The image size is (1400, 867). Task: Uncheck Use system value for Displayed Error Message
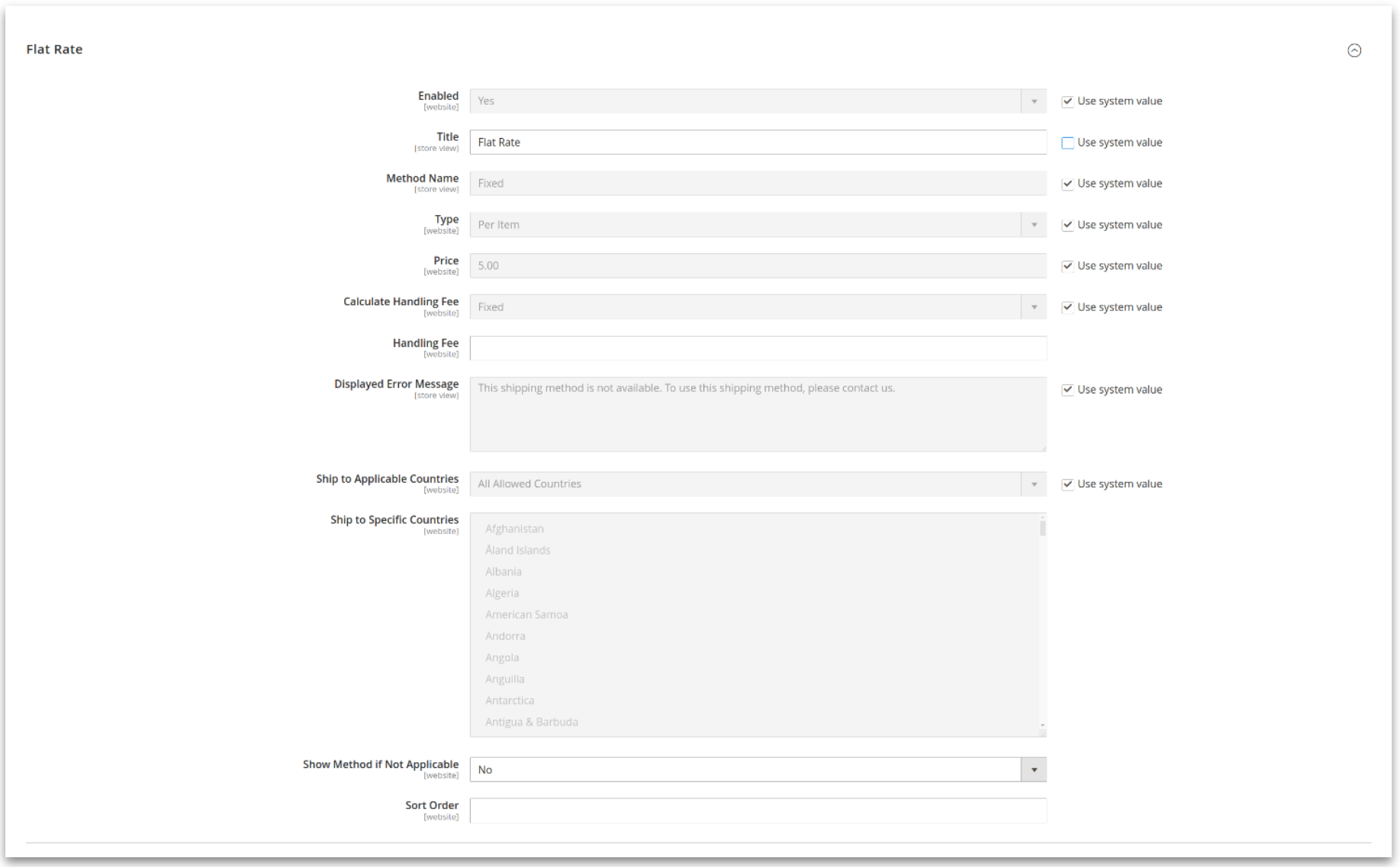[1067, 389]
